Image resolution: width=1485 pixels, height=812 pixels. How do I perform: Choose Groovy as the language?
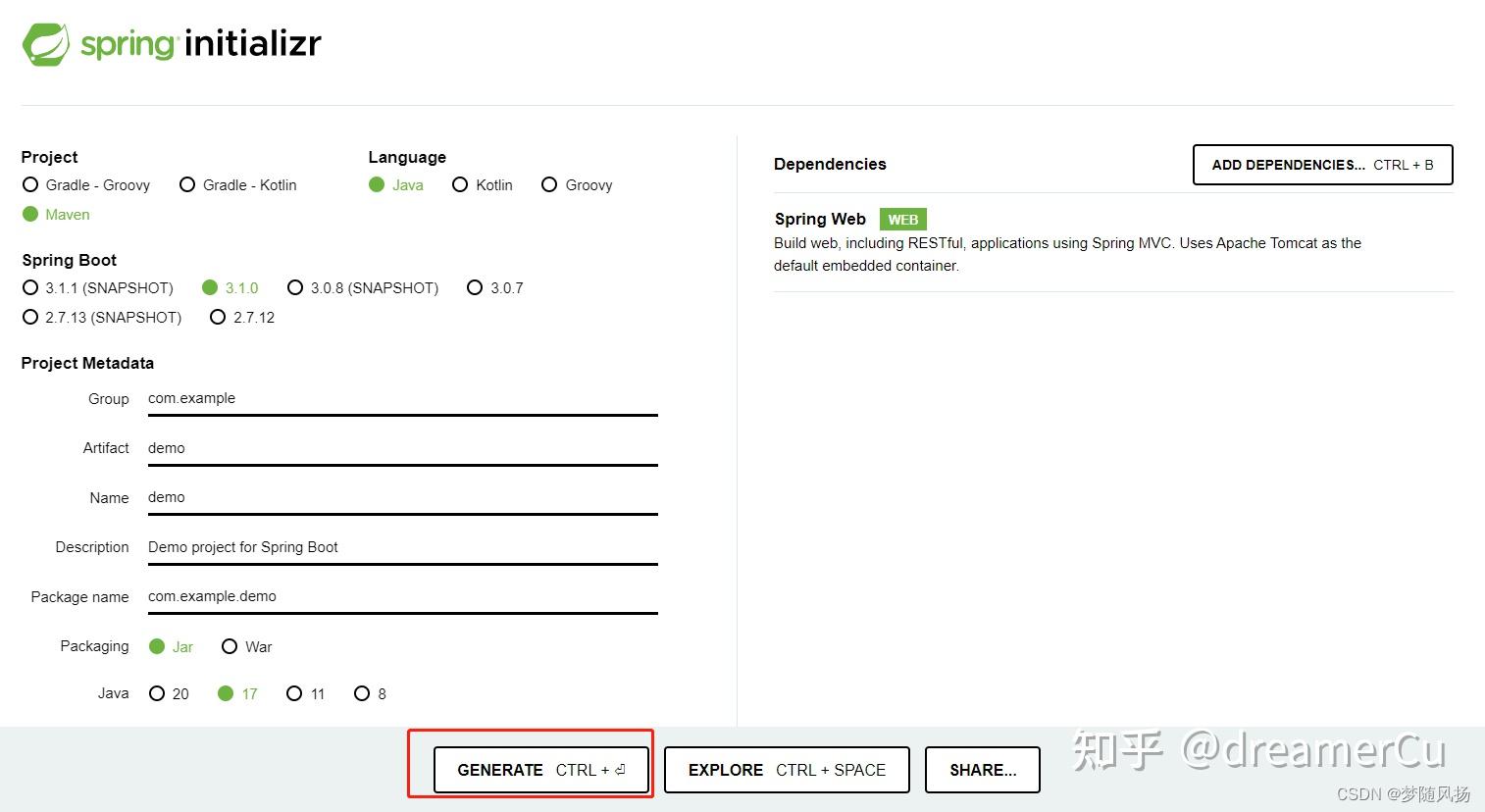click(x=549, y=184)
